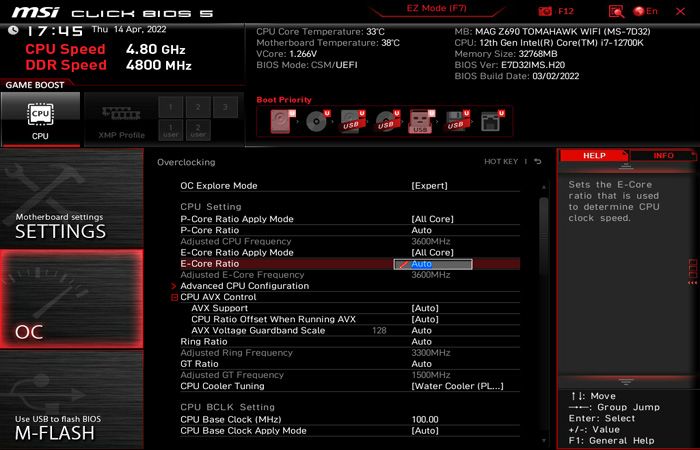This screenshot has height=450, width=700.
Task: Select XMP profile number 2 button
Action: point(197,107)
